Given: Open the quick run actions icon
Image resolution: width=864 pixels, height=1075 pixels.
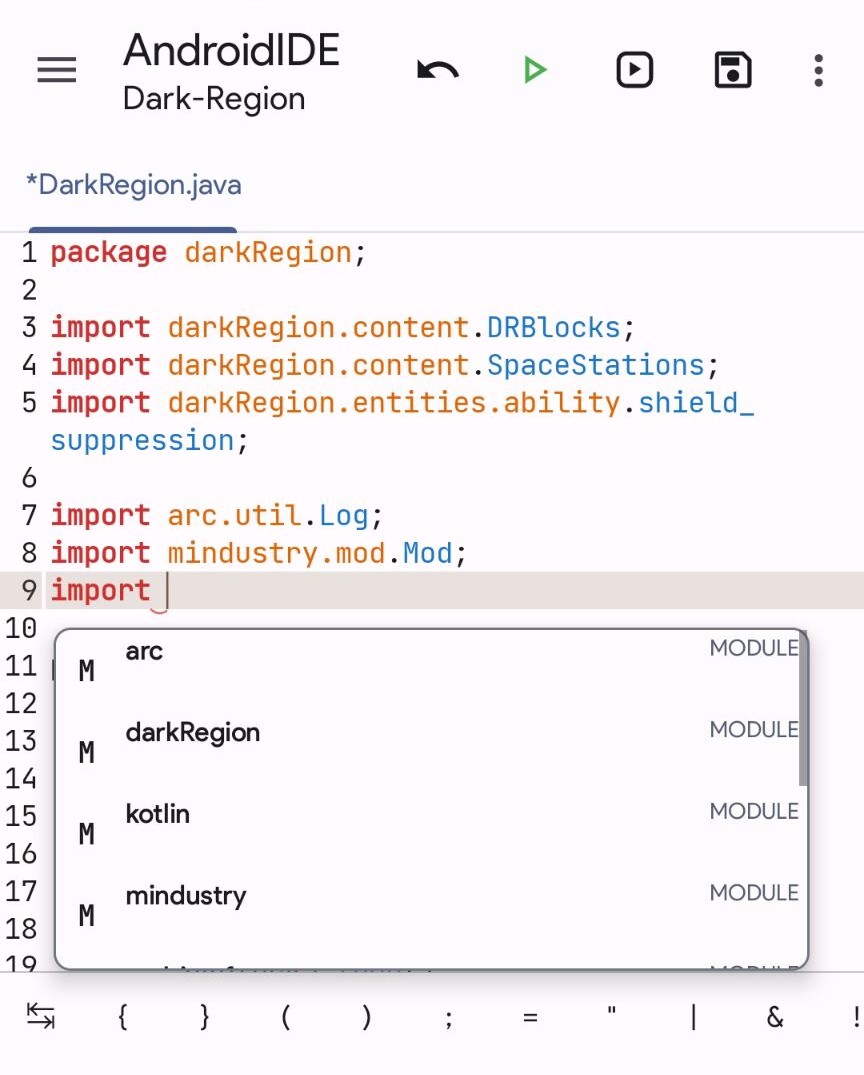Looking at the screenshot, I should pos(634,69).
